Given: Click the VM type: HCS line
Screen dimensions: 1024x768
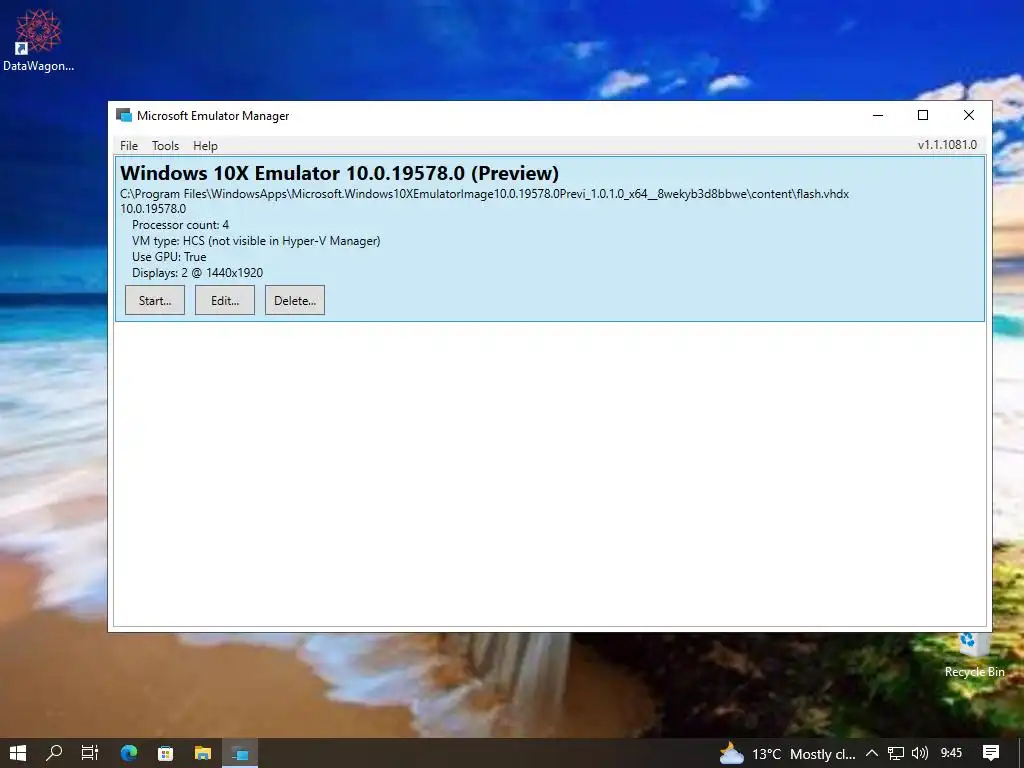Looking at the screenshot, I should 256,241.
